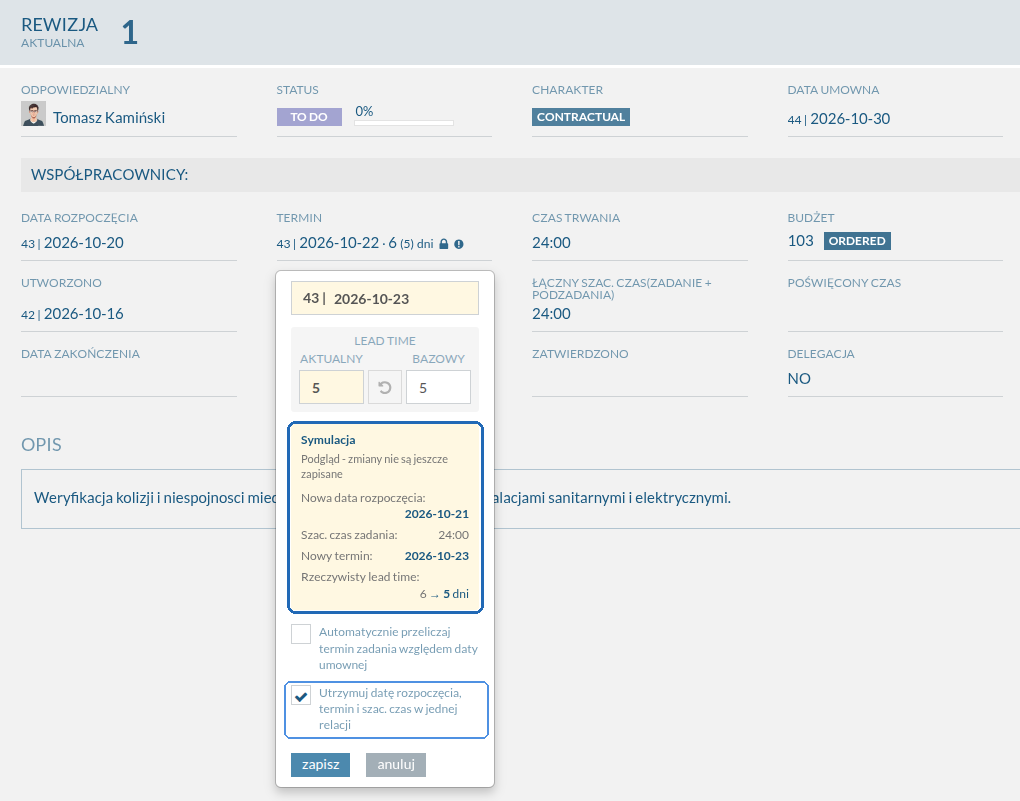Viewport: 1020px width, 801px height.
Task: Click the Termin value 2026-10-22
Action: click(x=339, y=243)
